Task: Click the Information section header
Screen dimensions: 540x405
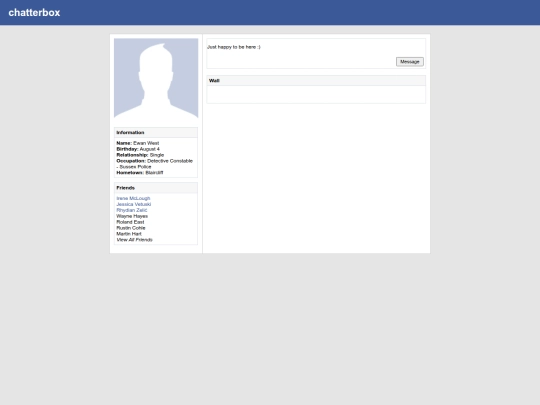Action: point(156,133)
